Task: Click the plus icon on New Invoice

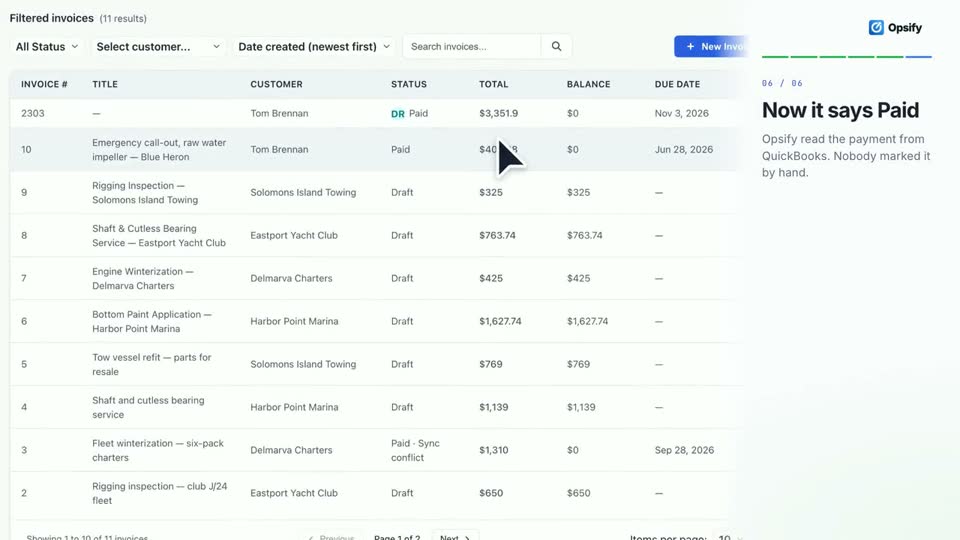Action: [691, 47]
